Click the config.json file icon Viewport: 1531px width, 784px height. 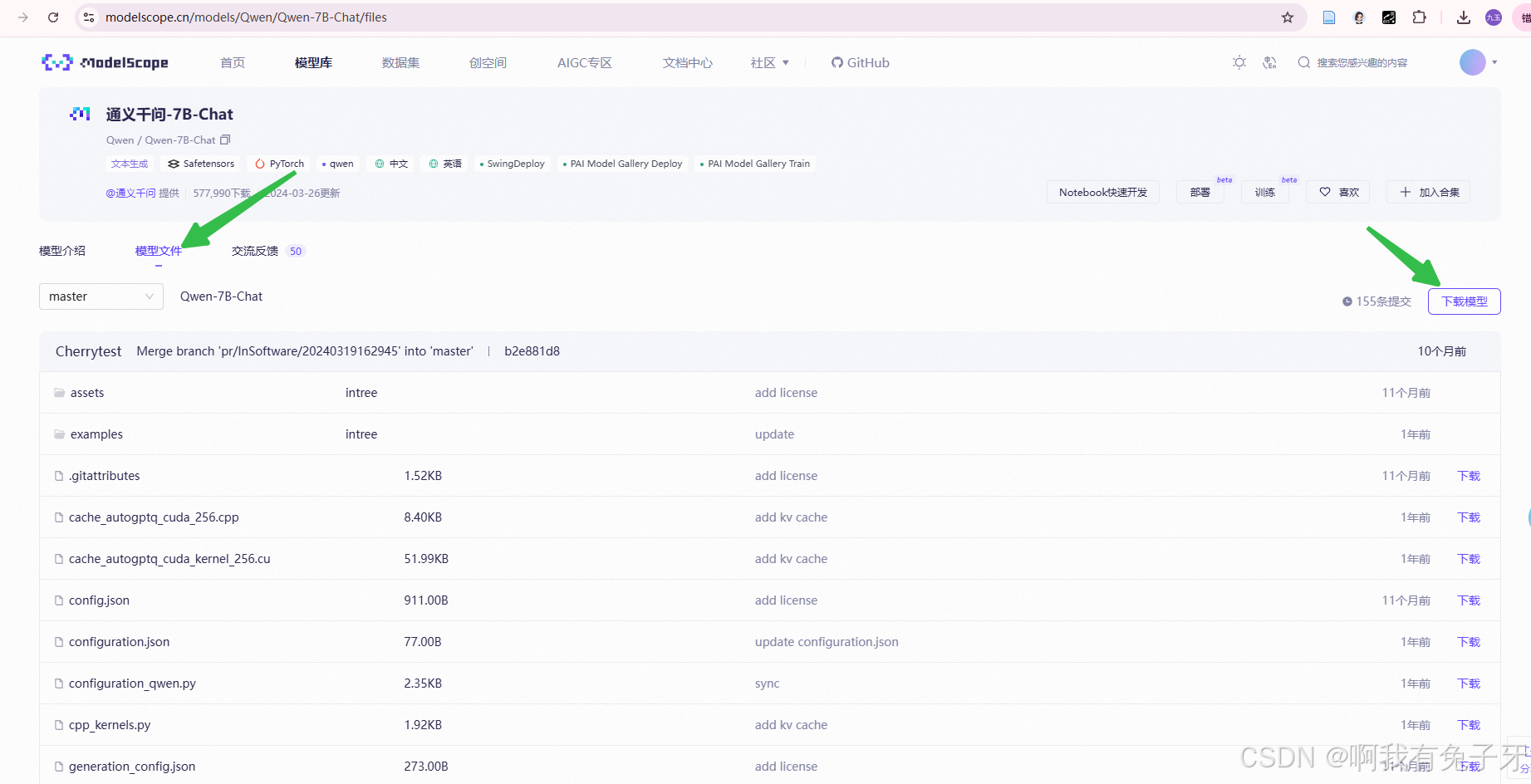pos(59,600)
